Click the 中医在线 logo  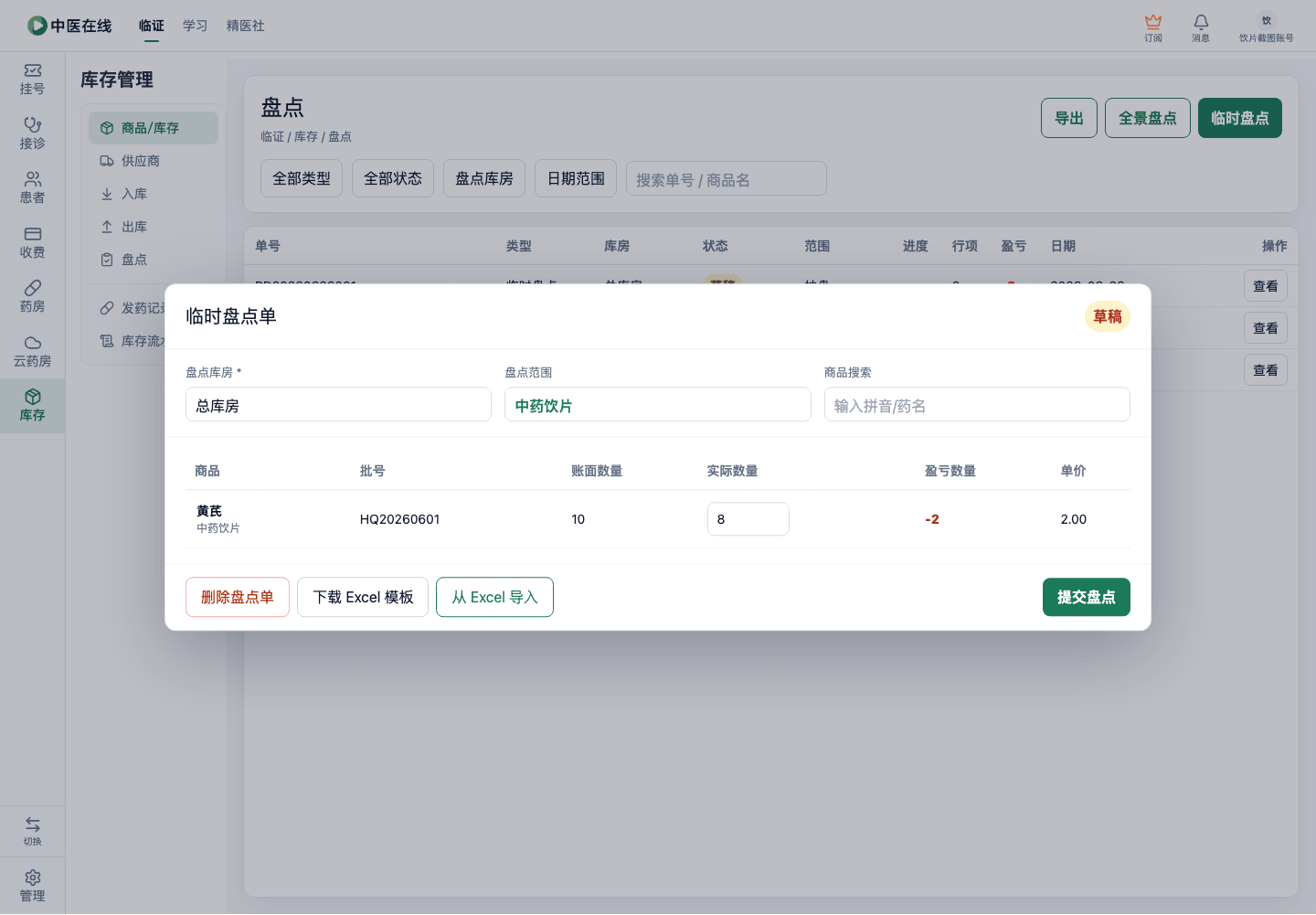click(x=69, y=26)
